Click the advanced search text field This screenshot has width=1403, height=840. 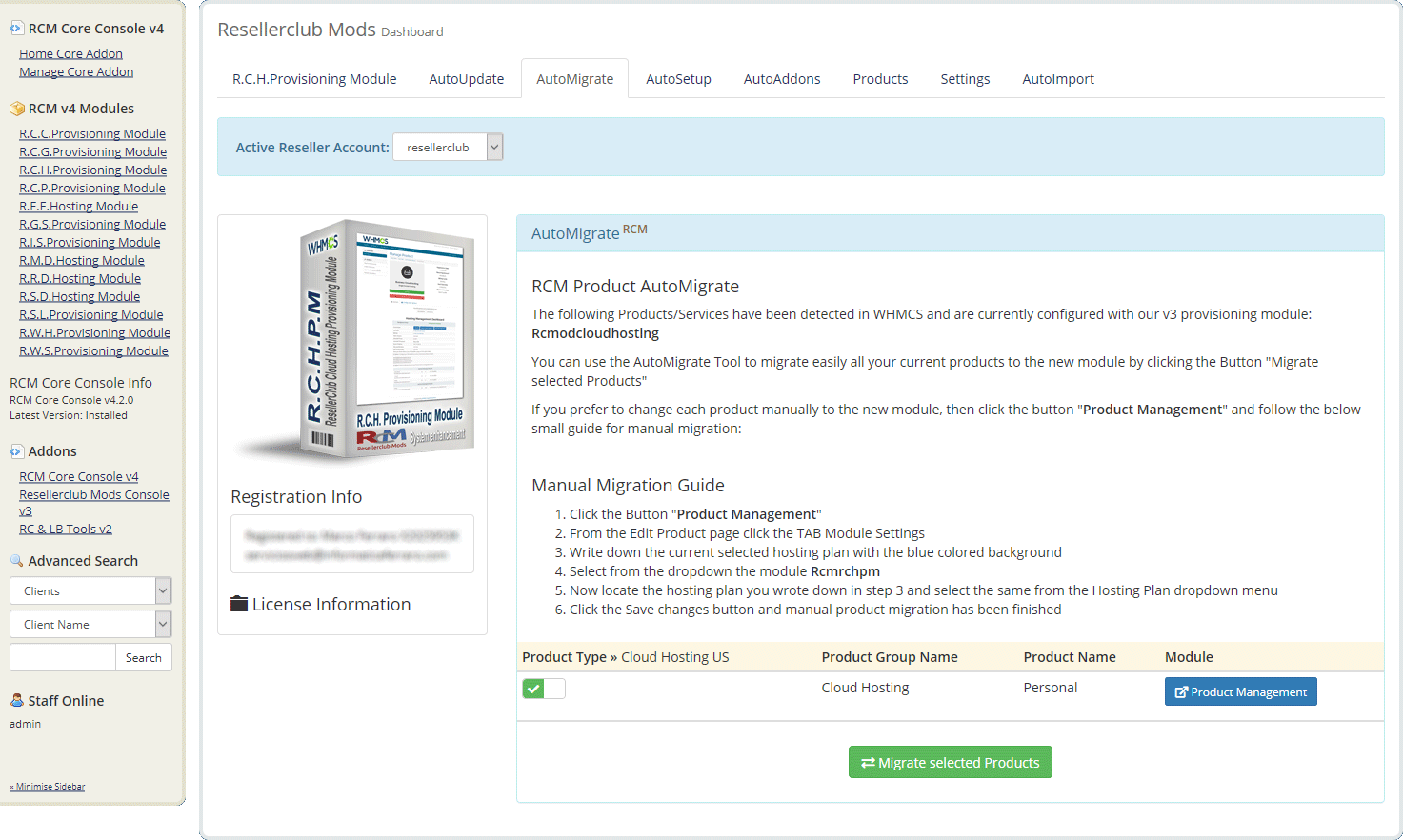pos(63,657)
